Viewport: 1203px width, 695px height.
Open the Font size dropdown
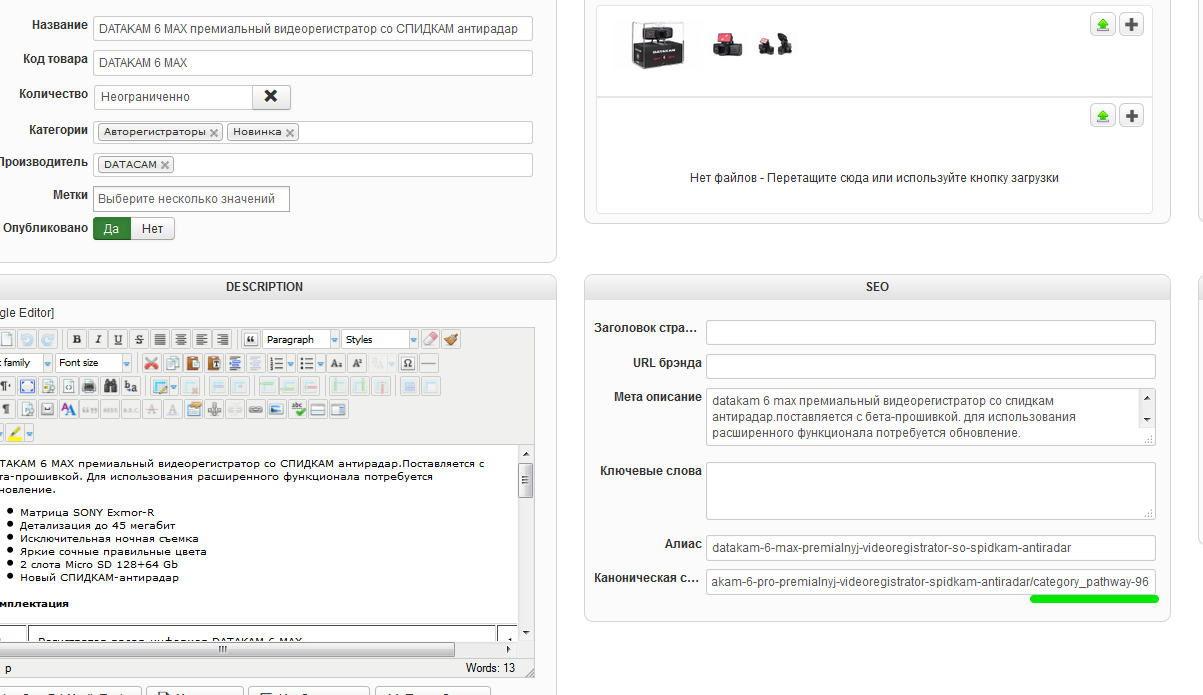click(x=94, y=363)
